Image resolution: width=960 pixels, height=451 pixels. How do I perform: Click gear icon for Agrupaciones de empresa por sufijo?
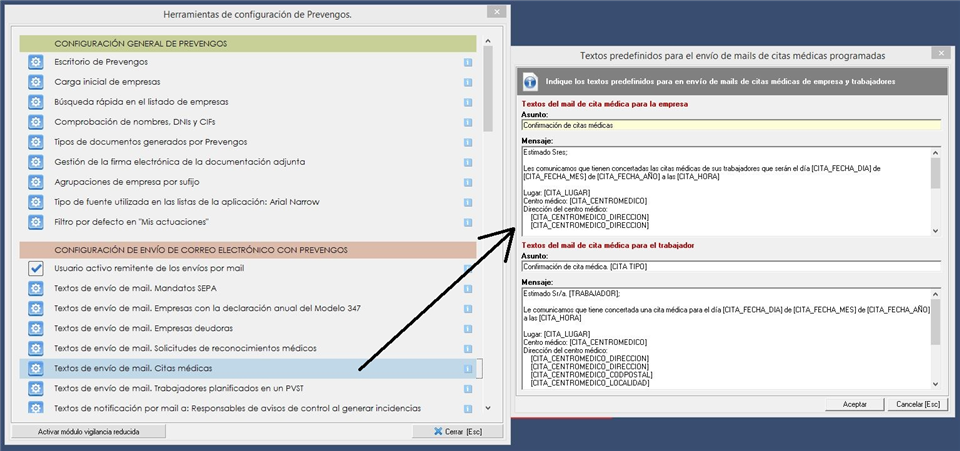click(36, 182)
